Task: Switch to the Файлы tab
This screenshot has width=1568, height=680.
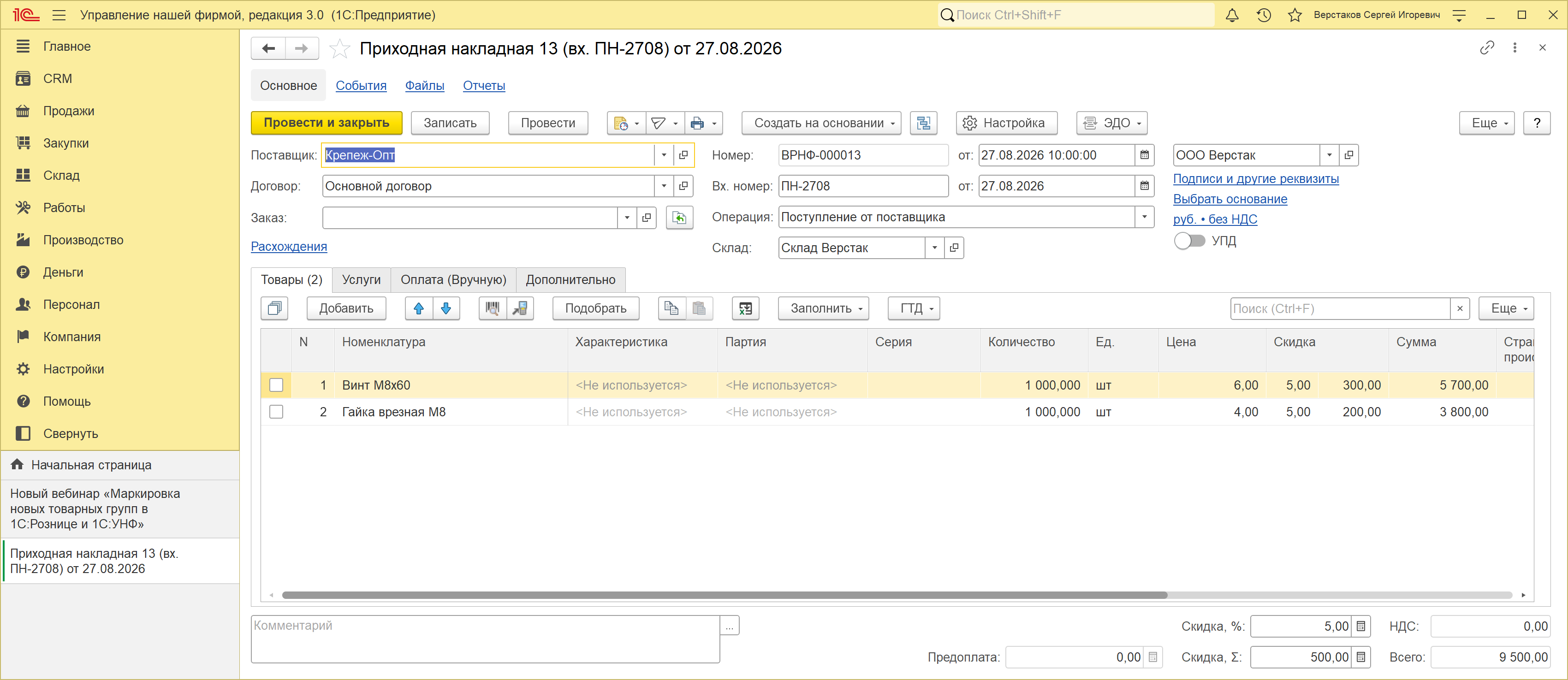Action: [425, 86]
